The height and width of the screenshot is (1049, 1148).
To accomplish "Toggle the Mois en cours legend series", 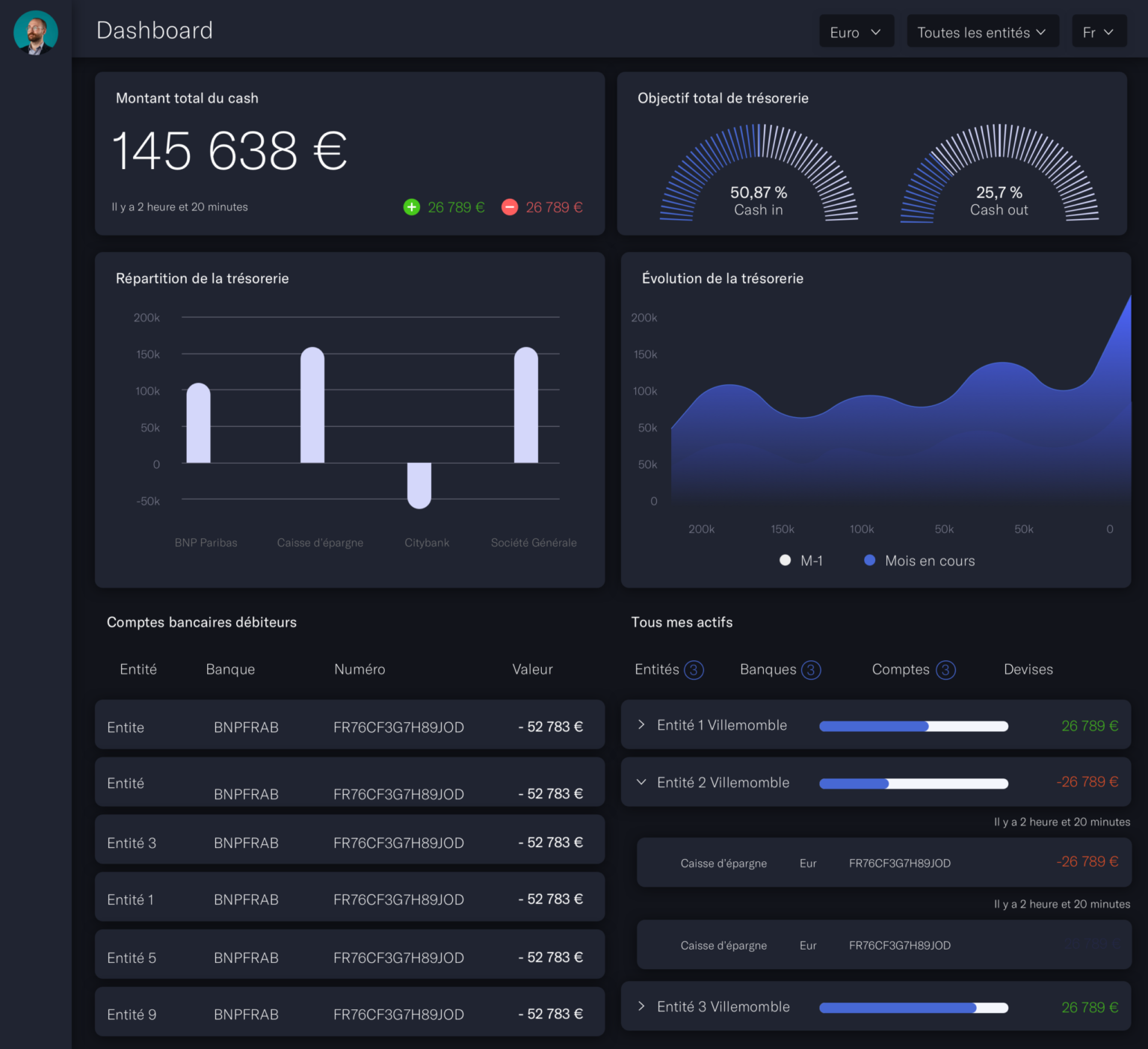I will click(920, 561).
